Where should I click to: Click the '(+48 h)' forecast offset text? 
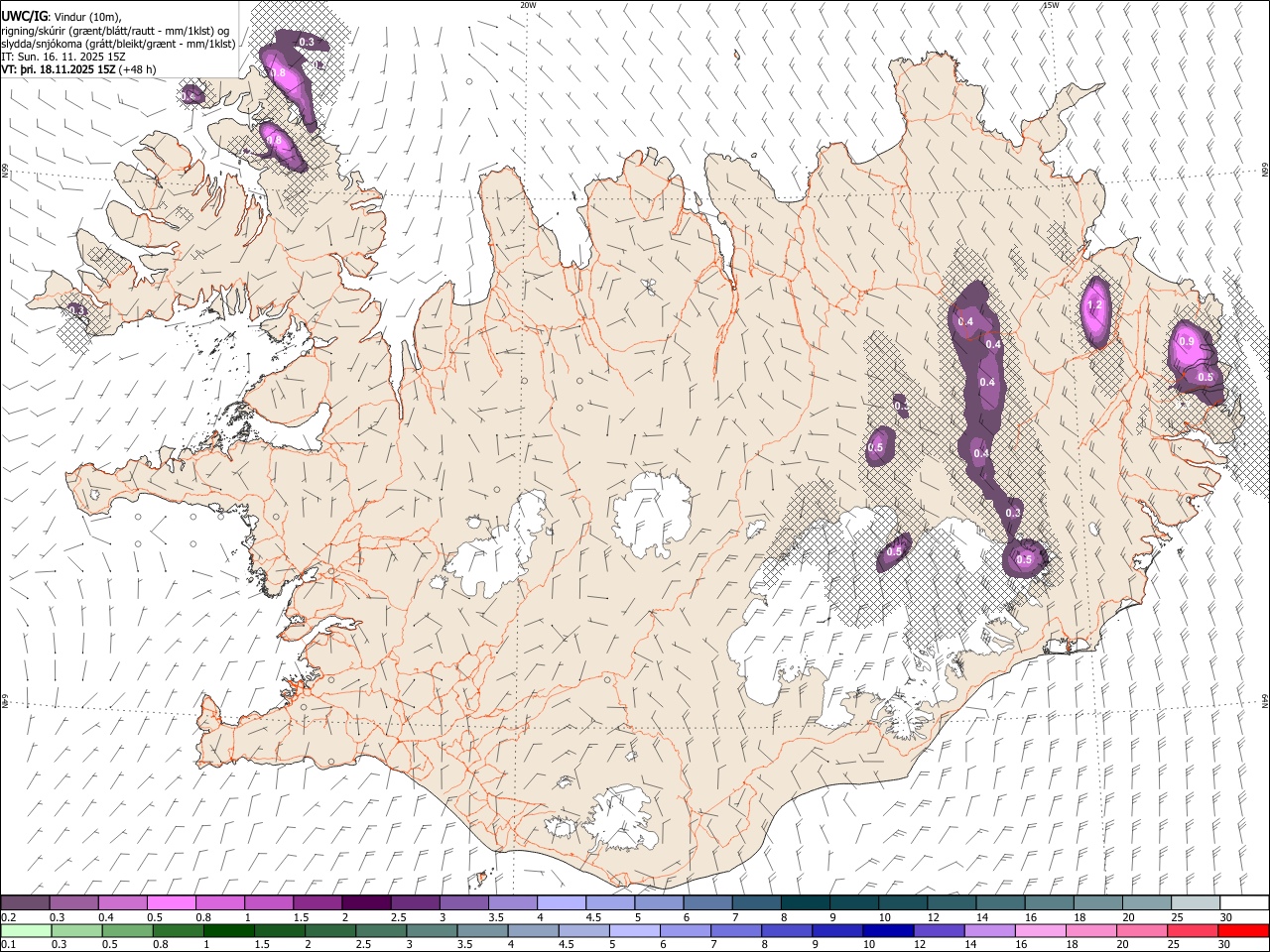tap(137, 69)
